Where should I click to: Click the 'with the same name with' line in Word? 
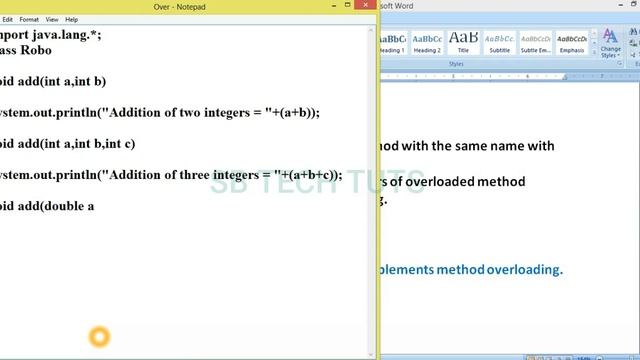[x=467, y=146]
